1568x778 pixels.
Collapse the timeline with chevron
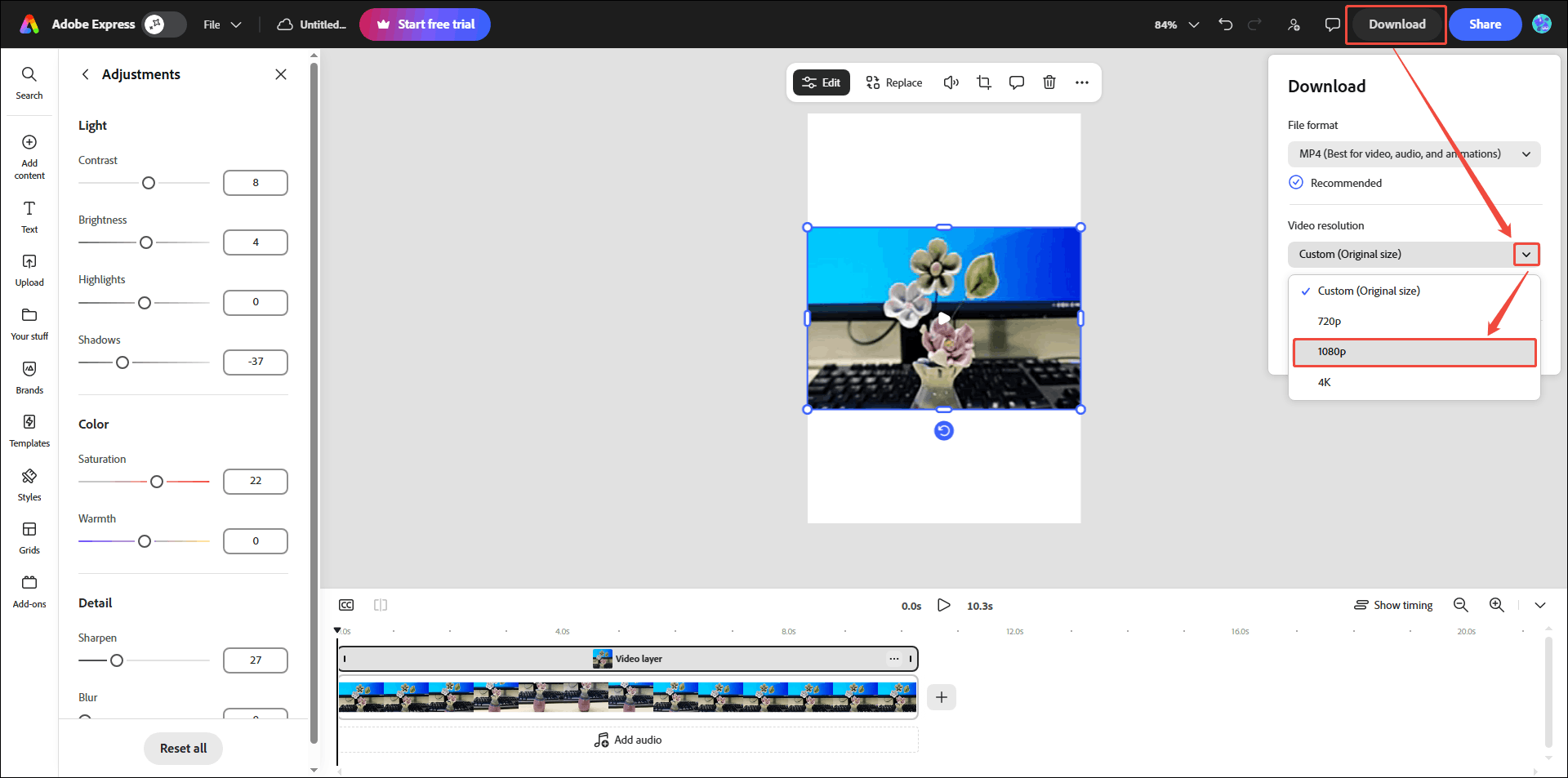tap(1540, 605)
